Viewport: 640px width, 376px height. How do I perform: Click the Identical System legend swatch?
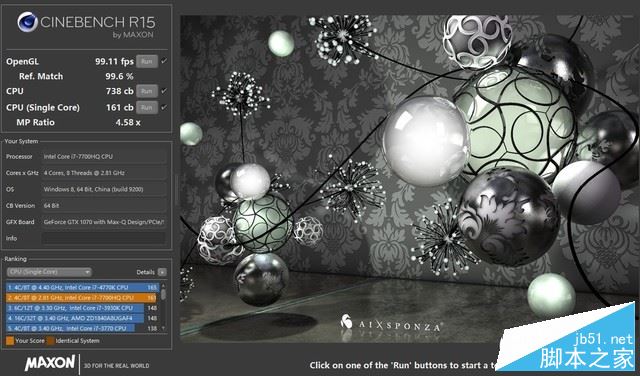[x=50, y=340]
